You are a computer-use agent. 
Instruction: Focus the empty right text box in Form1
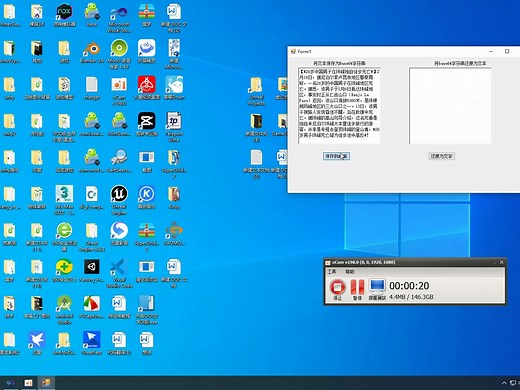(450, 106)
